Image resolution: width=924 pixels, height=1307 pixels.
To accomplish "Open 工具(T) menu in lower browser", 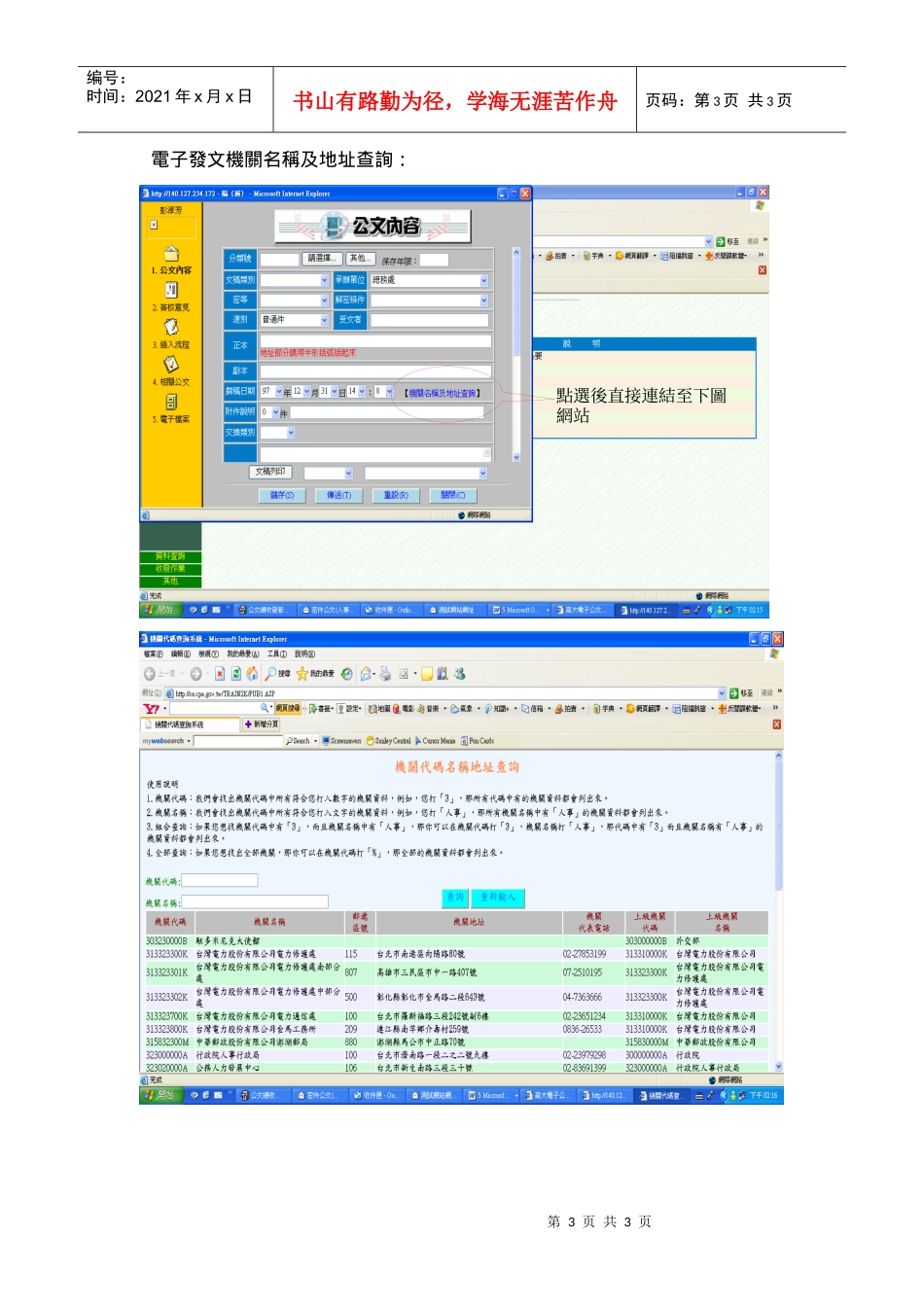I will [278, 654].
